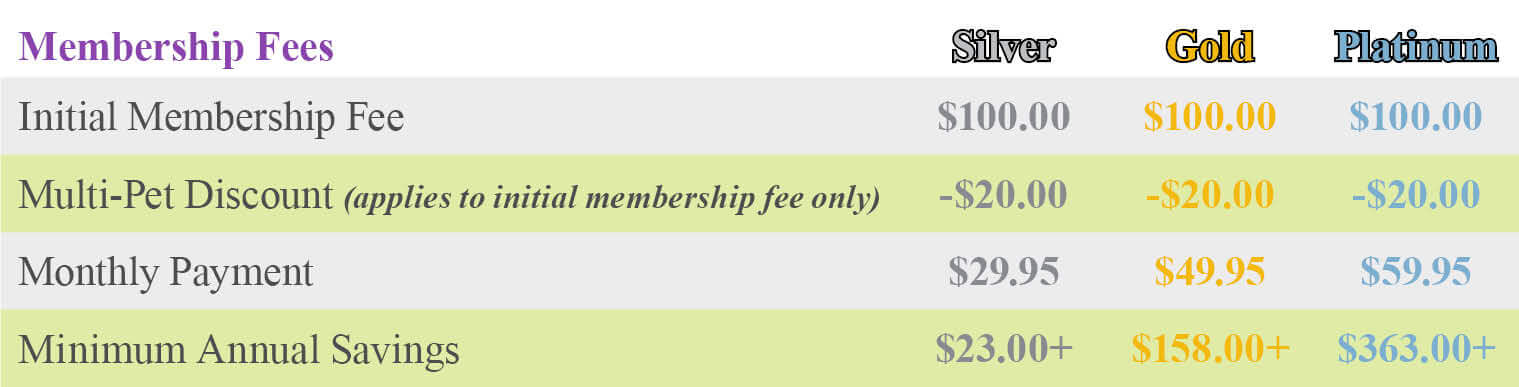1519x387 pixels.
Task: Click the Initial Membership Fee row label
Action: [211, 117]
